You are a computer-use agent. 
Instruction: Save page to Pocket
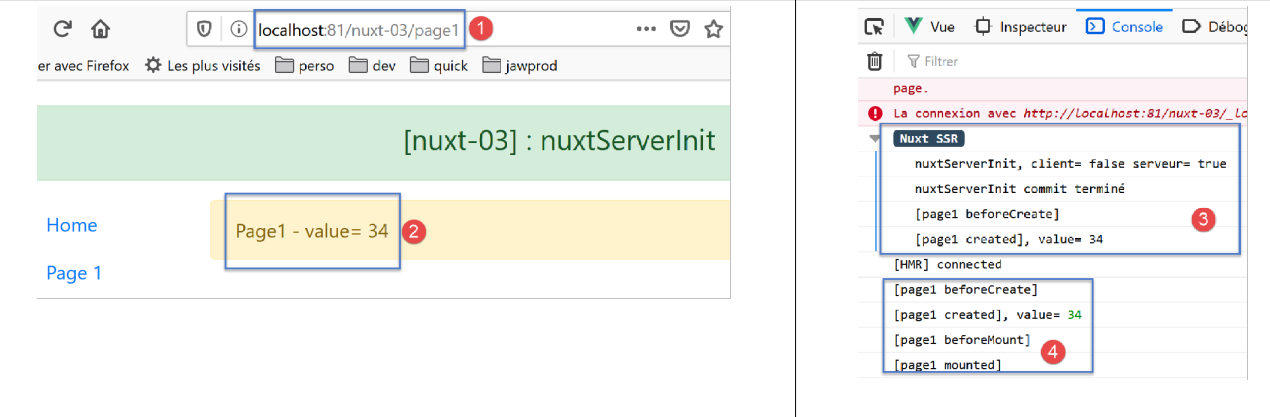[x=679, y=29]
